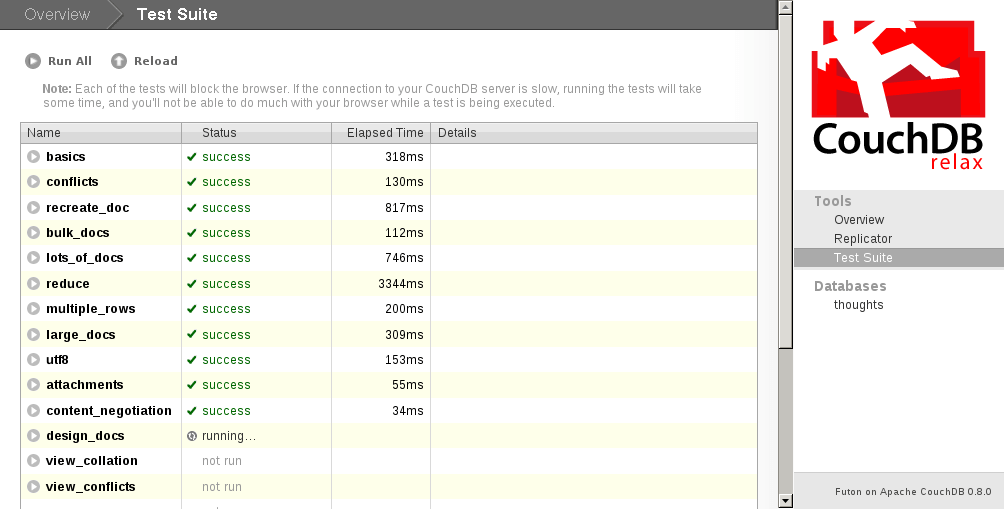Image resolution: width=1004 pixels, height=509 pixels.
Task: Click the utf8 row play icon
Action: click(x=33, y=359)
